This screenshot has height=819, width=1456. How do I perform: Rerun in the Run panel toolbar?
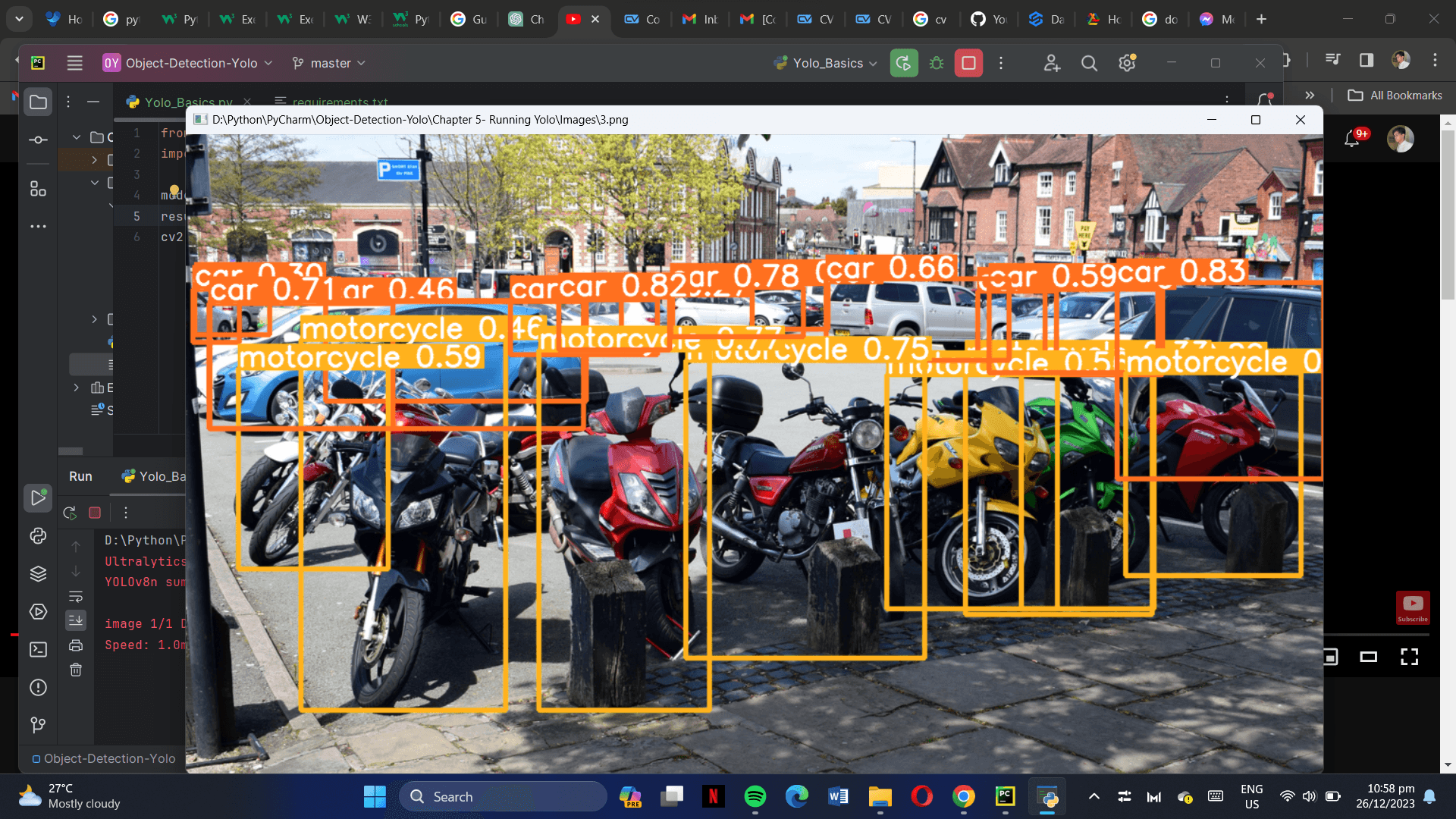pyautogui.click(x=70, y=513)
